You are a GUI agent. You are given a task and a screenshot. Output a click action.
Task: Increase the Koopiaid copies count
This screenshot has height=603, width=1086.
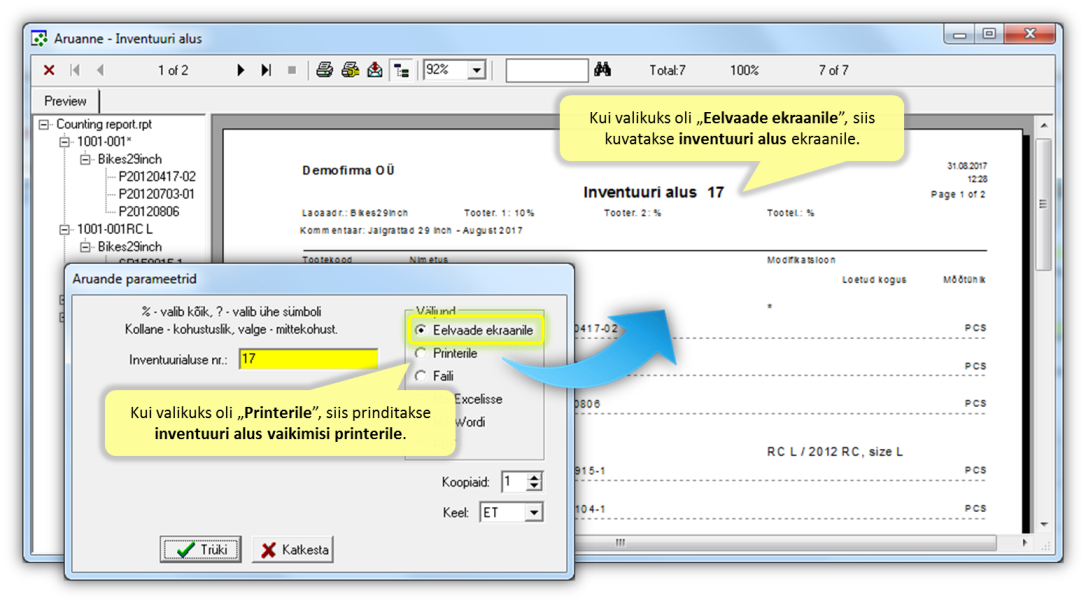[534, 476]
